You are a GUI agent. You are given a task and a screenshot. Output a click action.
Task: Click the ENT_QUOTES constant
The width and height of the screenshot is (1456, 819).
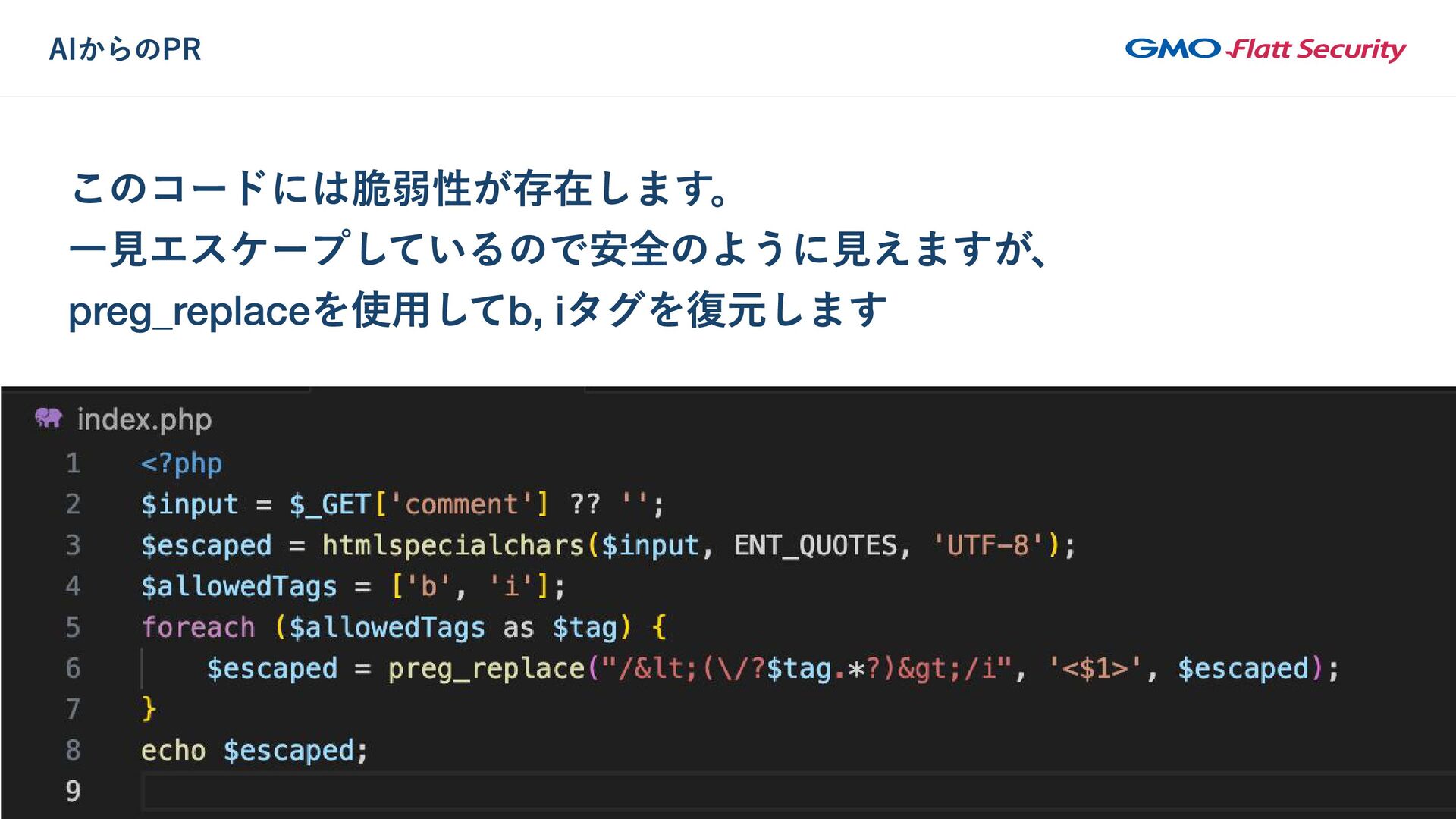tap(815, 546)
